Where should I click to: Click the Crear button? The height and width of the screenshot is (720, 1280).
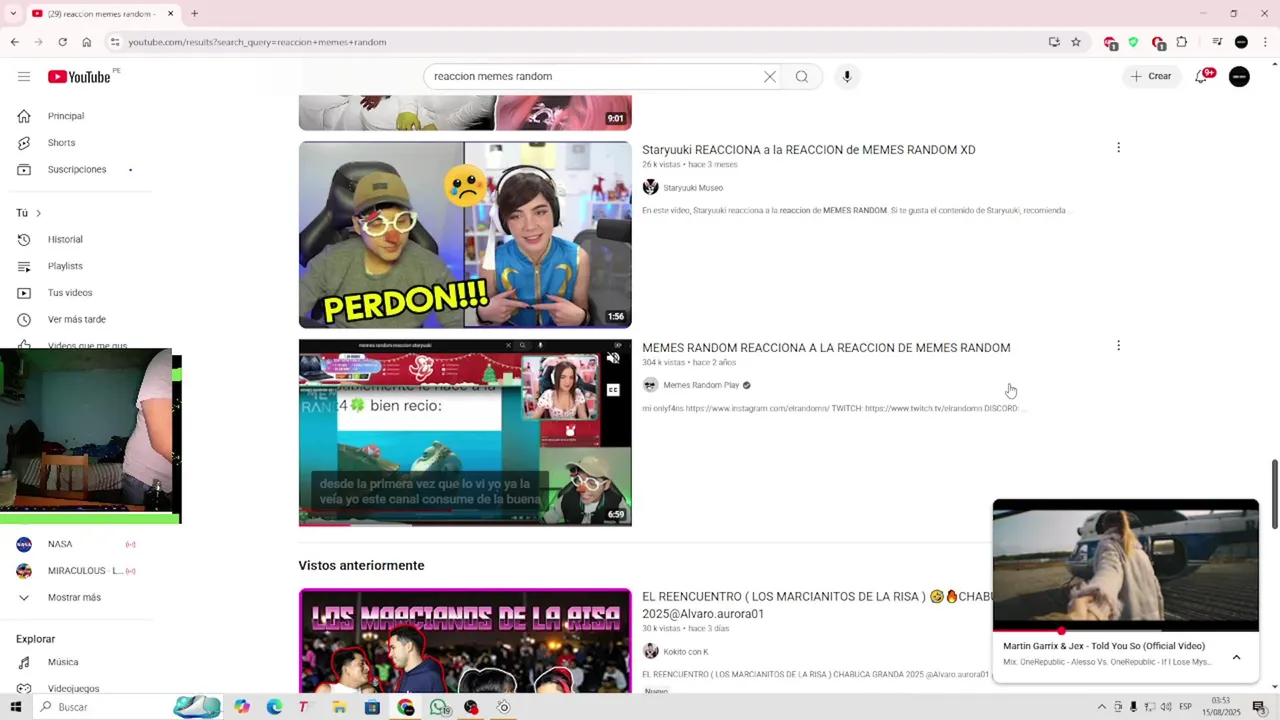click(x=1150, y=77)
